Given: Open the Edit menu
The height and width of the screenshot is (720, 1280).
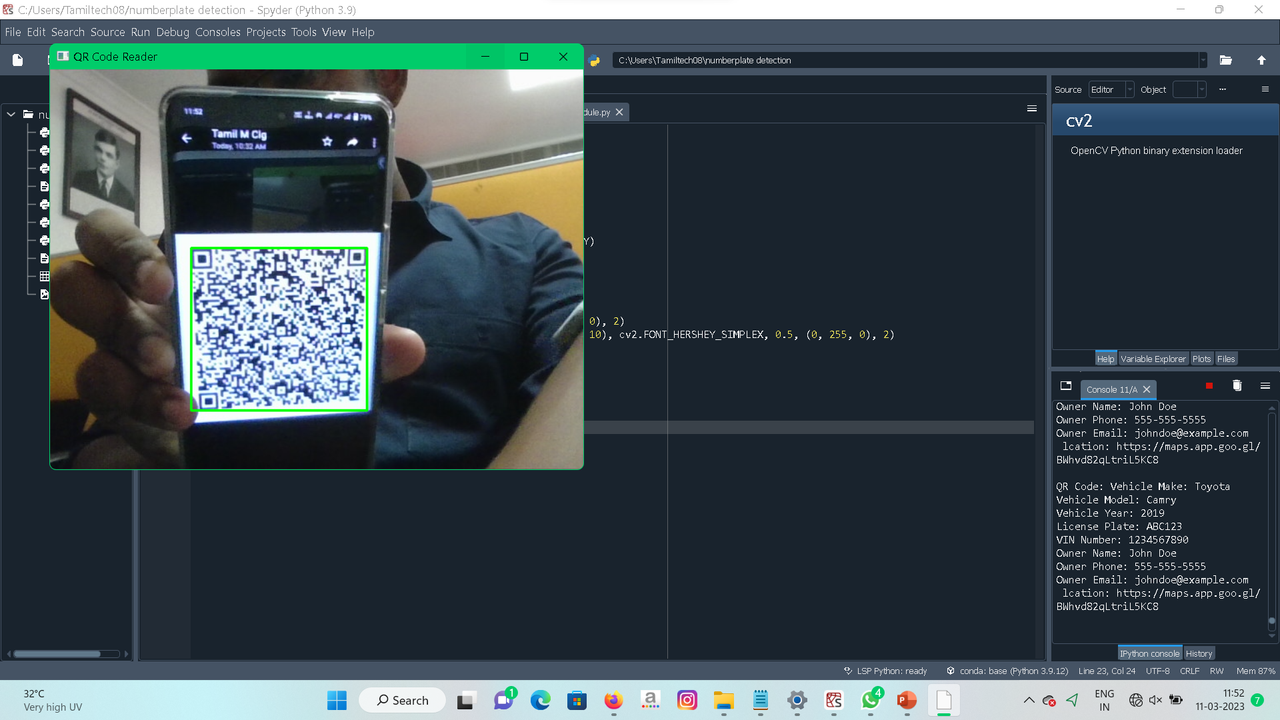Looking at the screenshot, I should pos(36,32).
